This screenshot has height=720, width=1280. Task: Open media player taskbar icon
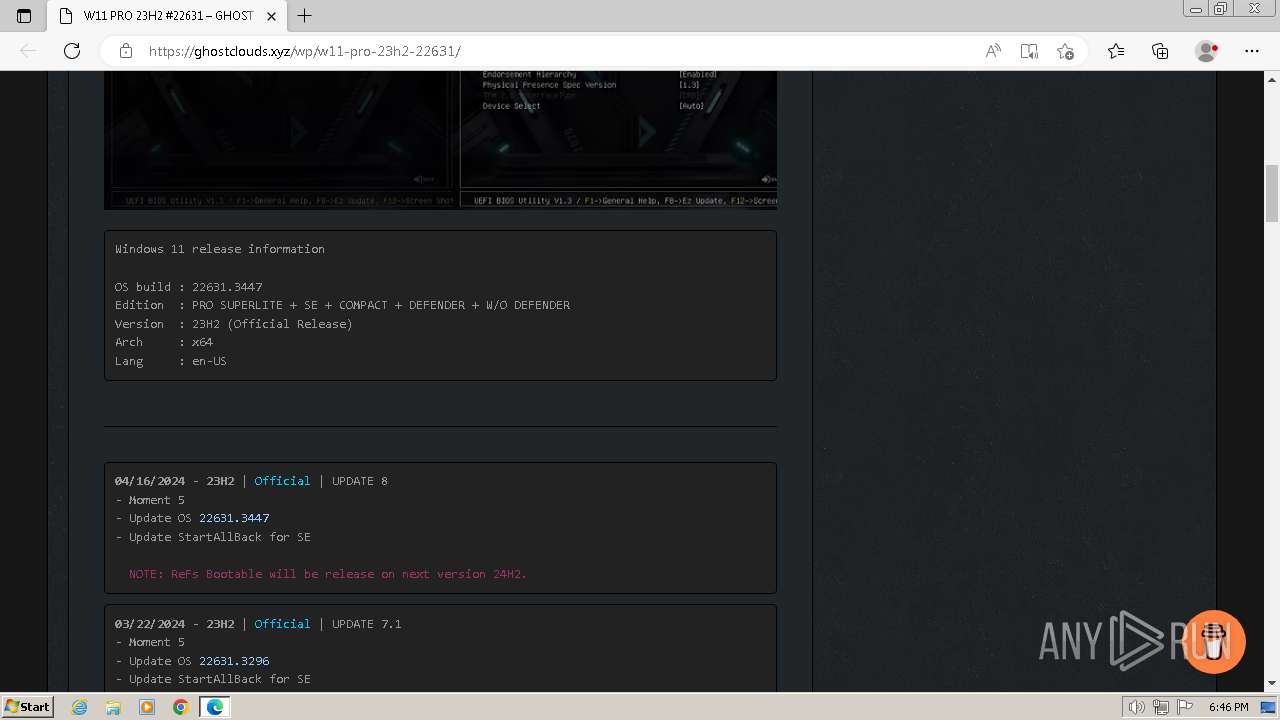[x=147, y=707]
